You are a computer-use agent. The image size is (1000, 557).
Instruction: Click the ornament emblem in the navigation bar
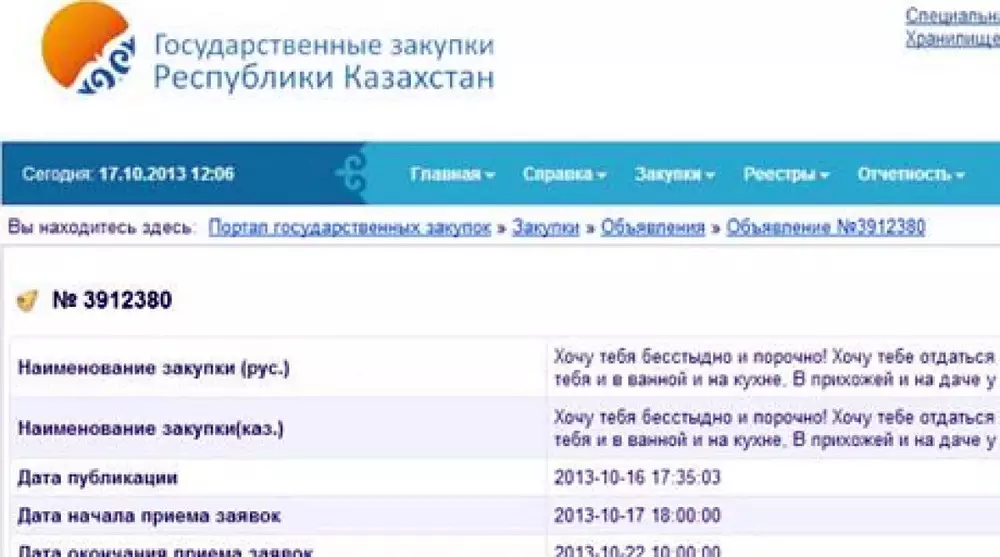click(x=351, y=174)
